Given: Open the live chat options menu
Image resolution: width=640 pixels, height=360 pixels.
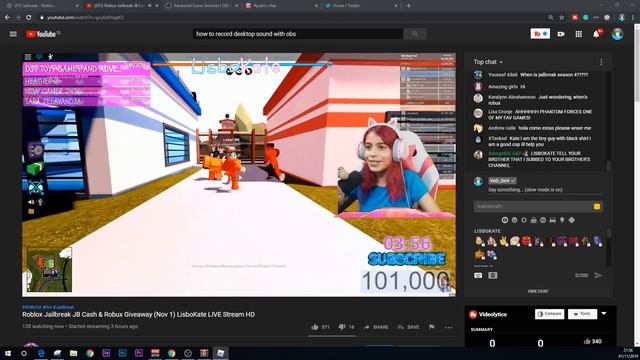Looking at the screenshot, I should 601,62.
